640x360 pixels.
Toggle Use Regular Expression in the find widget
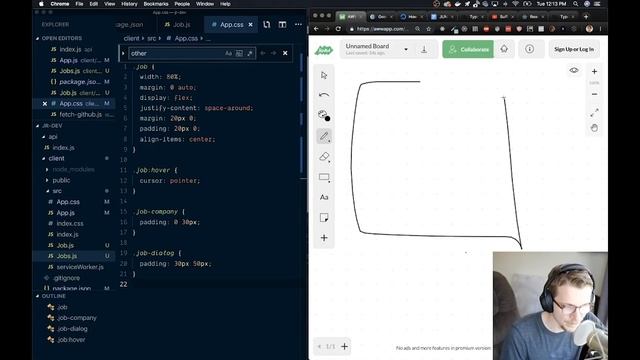(x=249, y=53)
